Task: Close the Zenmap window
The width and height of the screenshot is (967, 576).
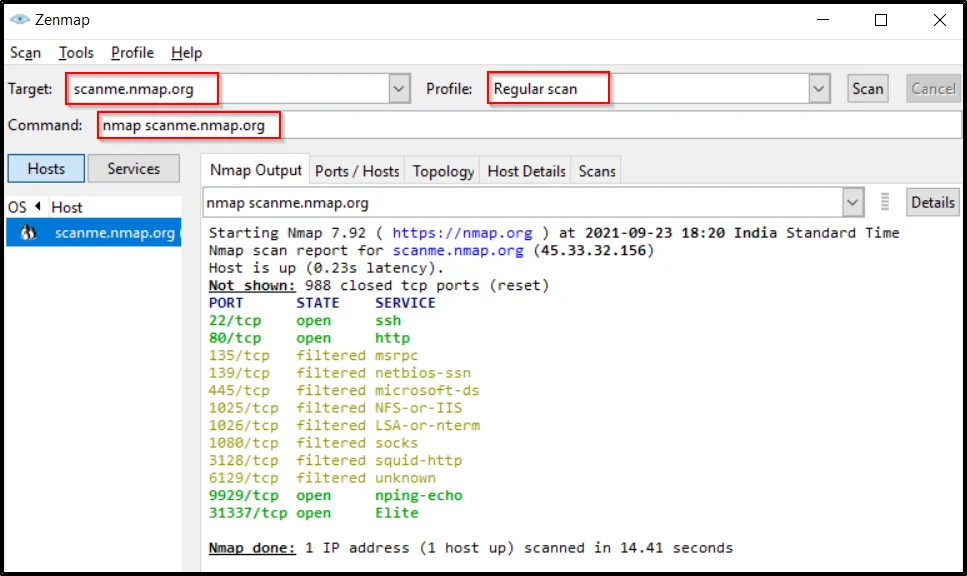Action: point(940,20)
